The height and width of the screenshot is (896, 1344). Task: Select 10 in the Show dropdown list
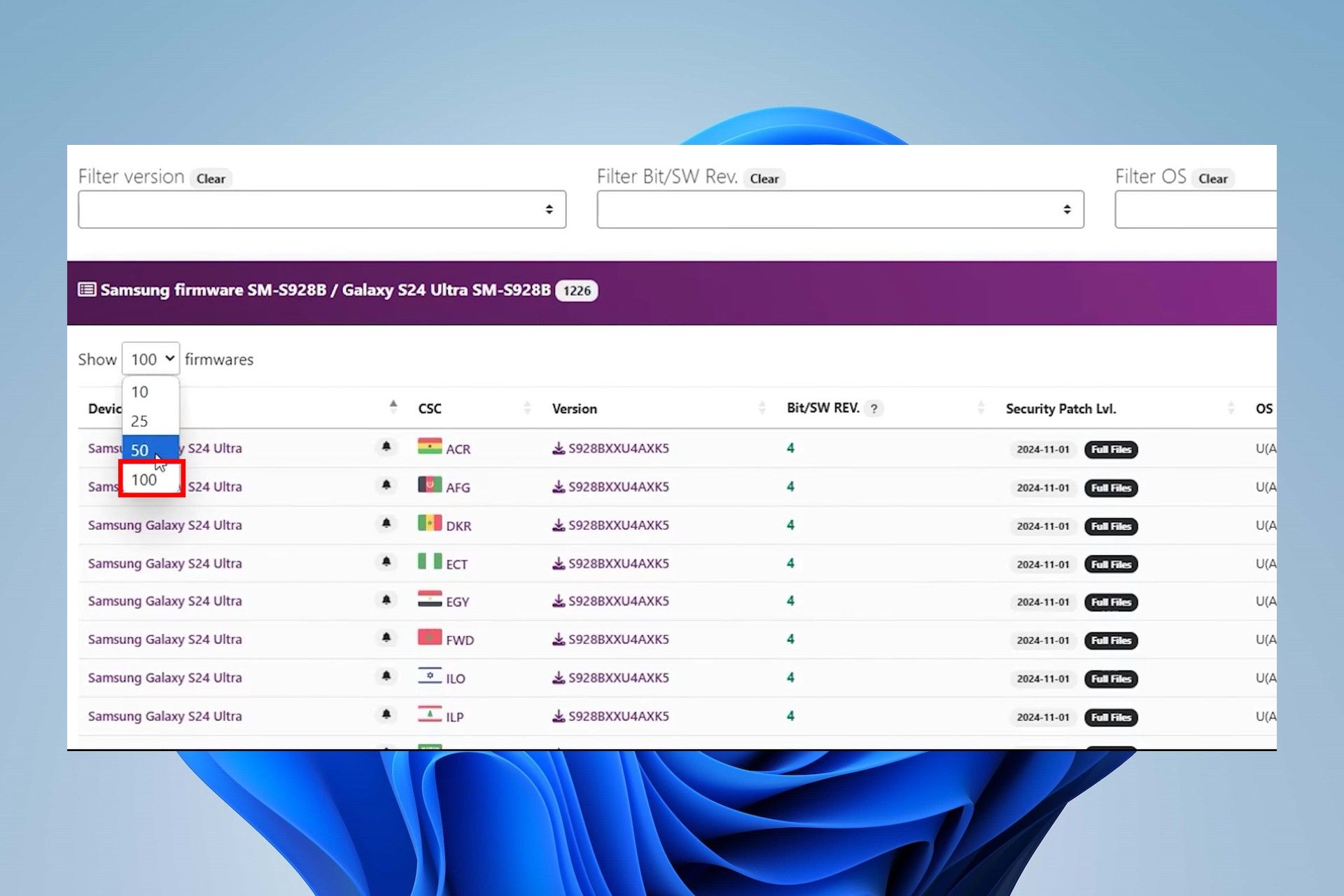(x=150, y=392)
